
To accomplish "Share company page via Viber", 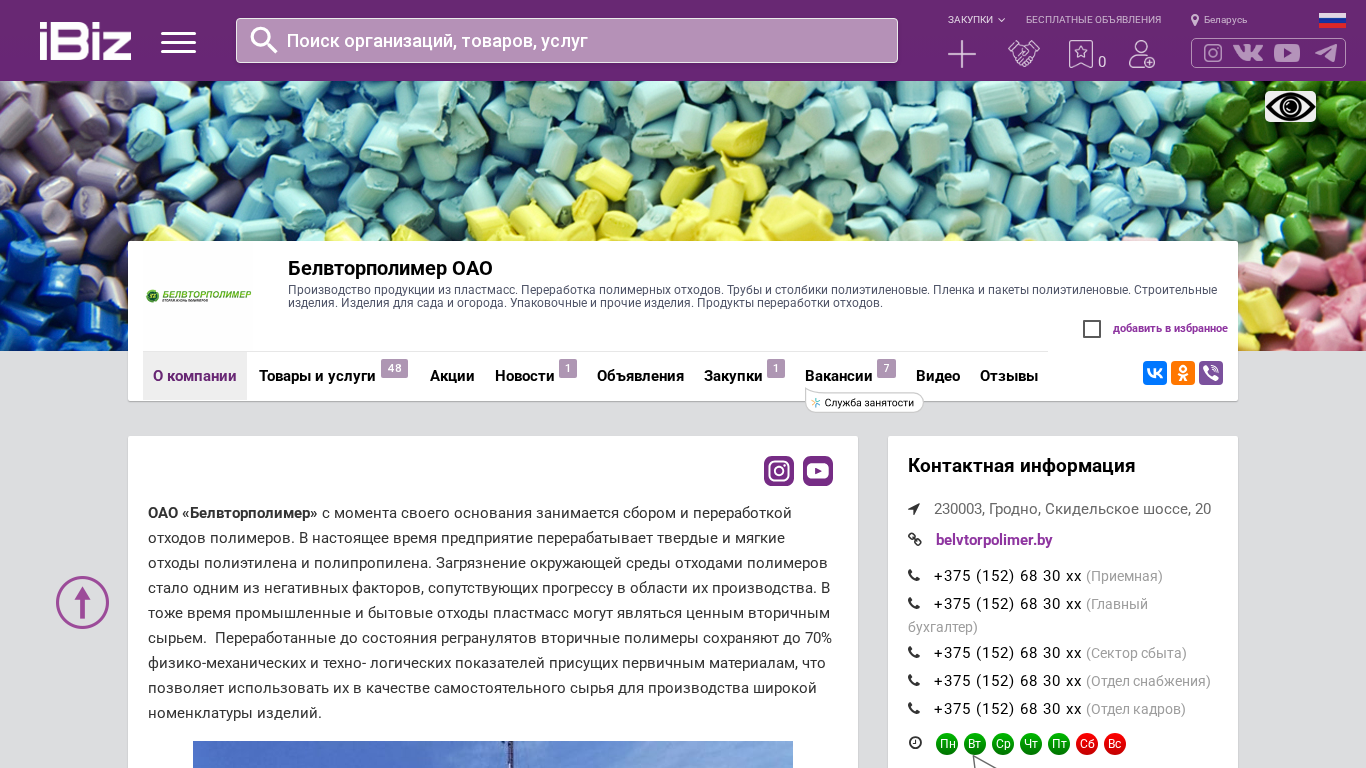I will point(1211,373).
